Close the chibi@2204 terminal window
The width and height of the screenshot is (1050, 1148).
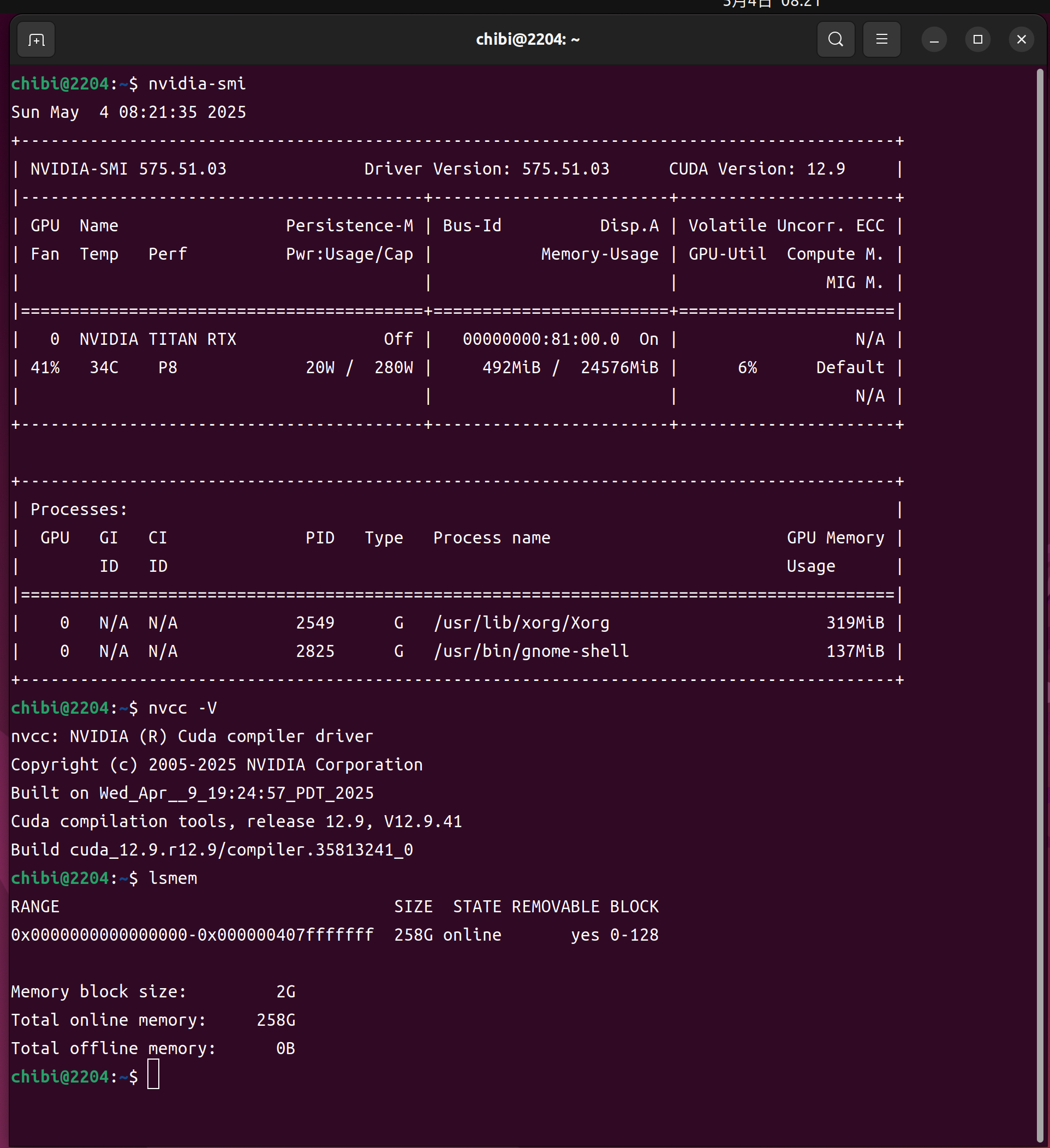pyautogui.click(x=1021, y=40)
